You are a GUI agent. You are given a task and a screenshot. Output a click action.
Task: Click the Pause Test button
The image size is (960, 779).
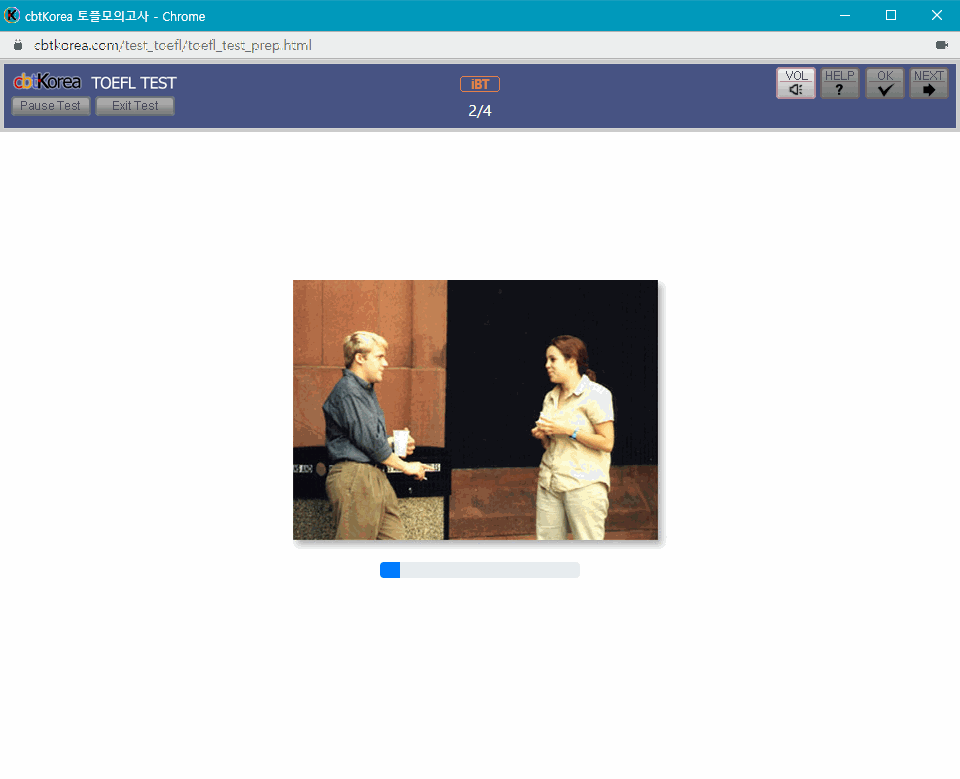[51, 106]
